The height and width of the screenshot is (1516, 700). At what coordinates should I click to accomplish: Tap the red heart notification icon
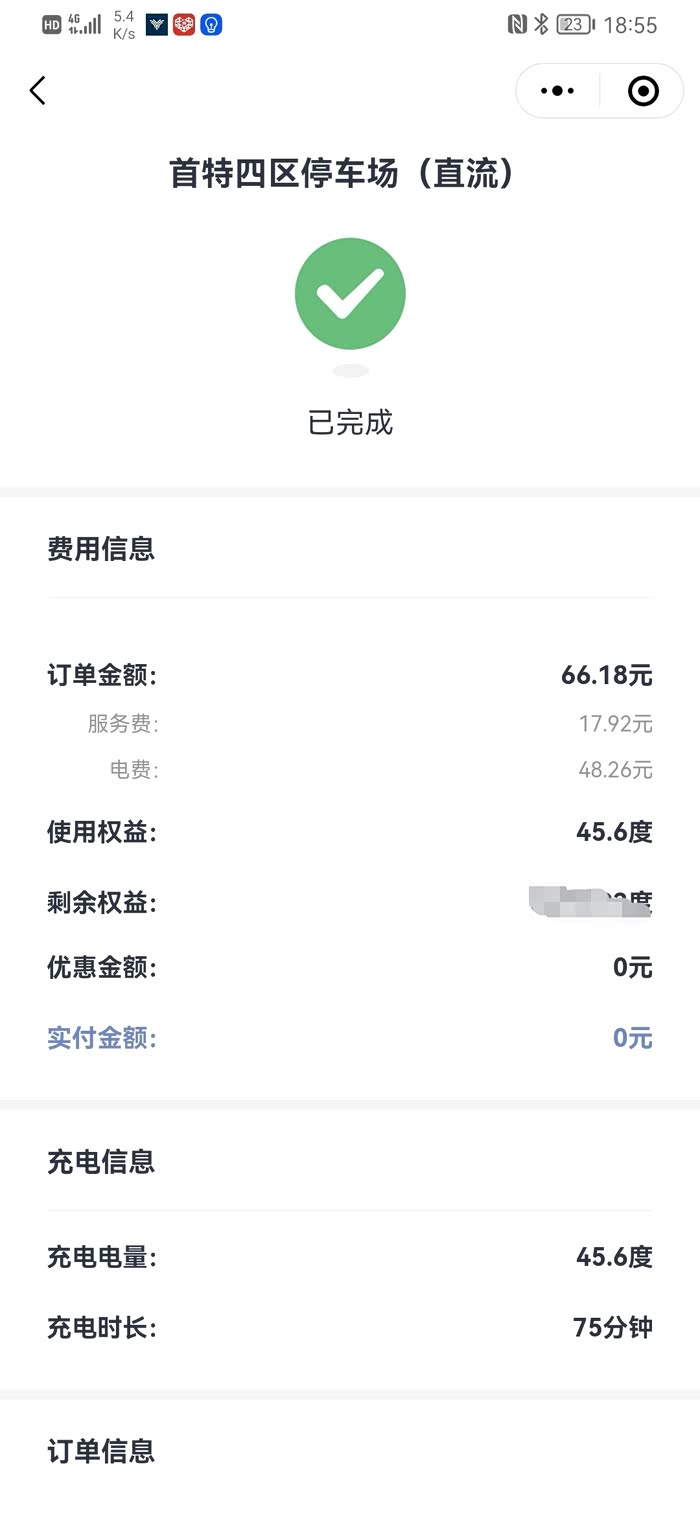click(x=184, y=25)
